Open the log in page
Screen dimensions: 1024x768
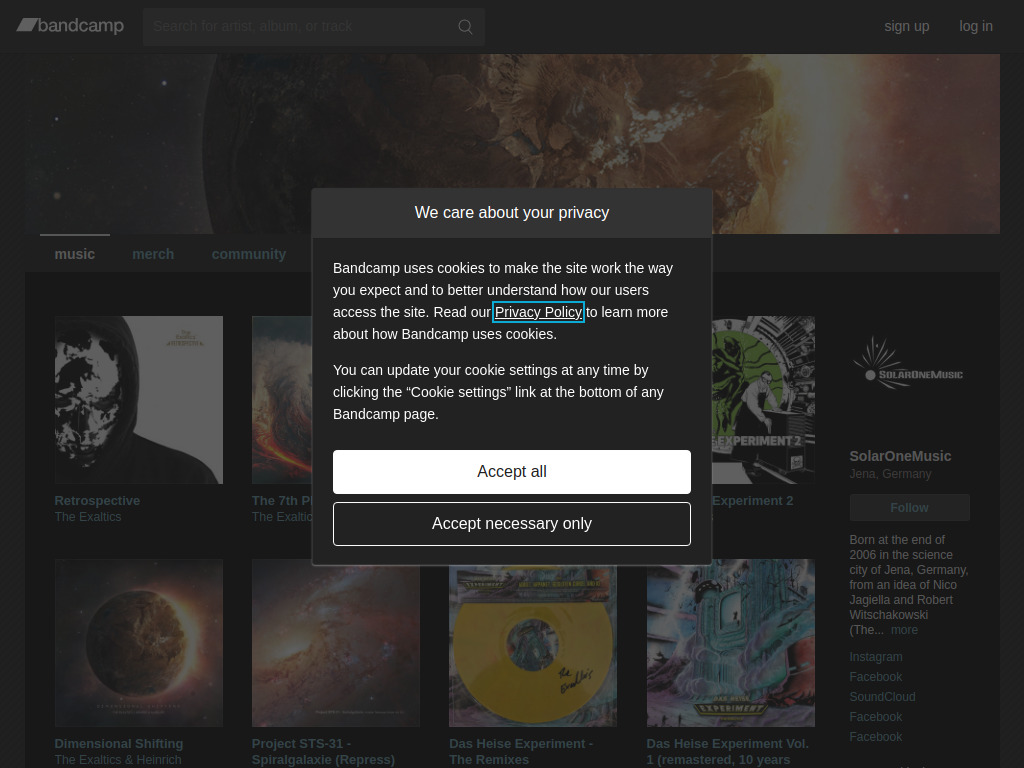[x=975, y=26]
